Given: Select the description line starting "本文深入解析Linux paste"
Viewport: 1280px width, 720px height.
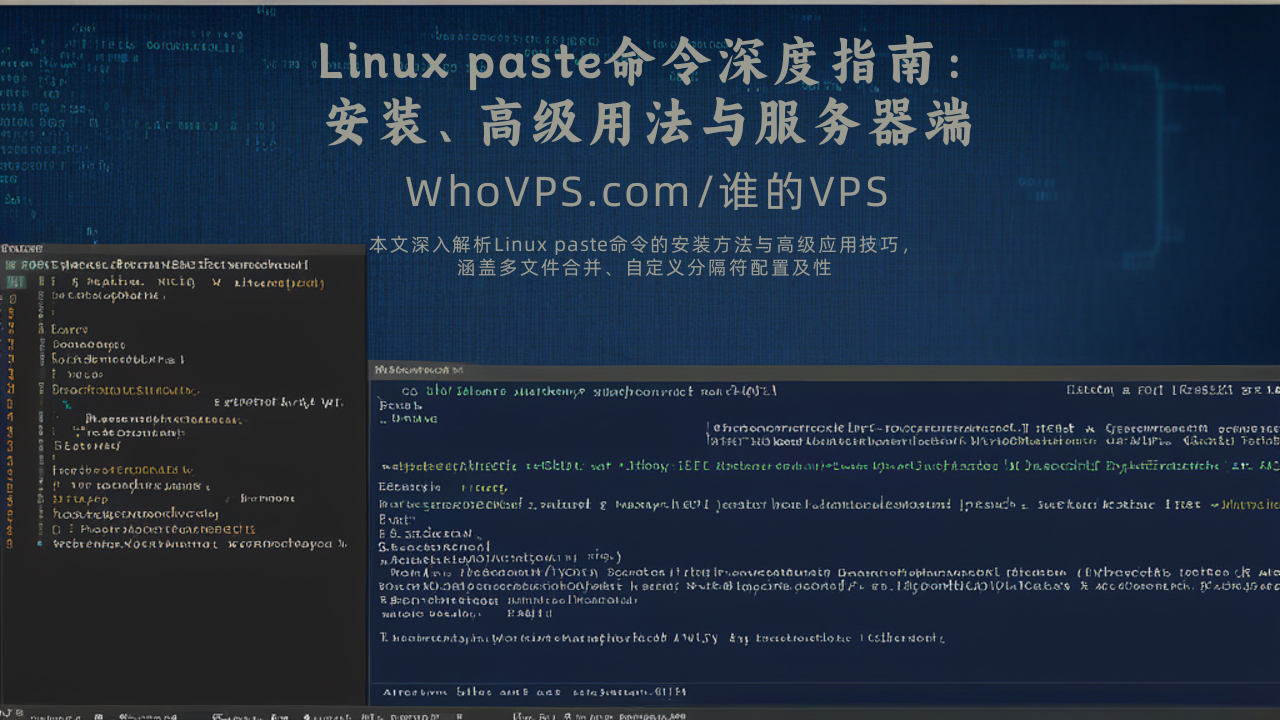Looking at the screenshot, I should pos(640,245).
